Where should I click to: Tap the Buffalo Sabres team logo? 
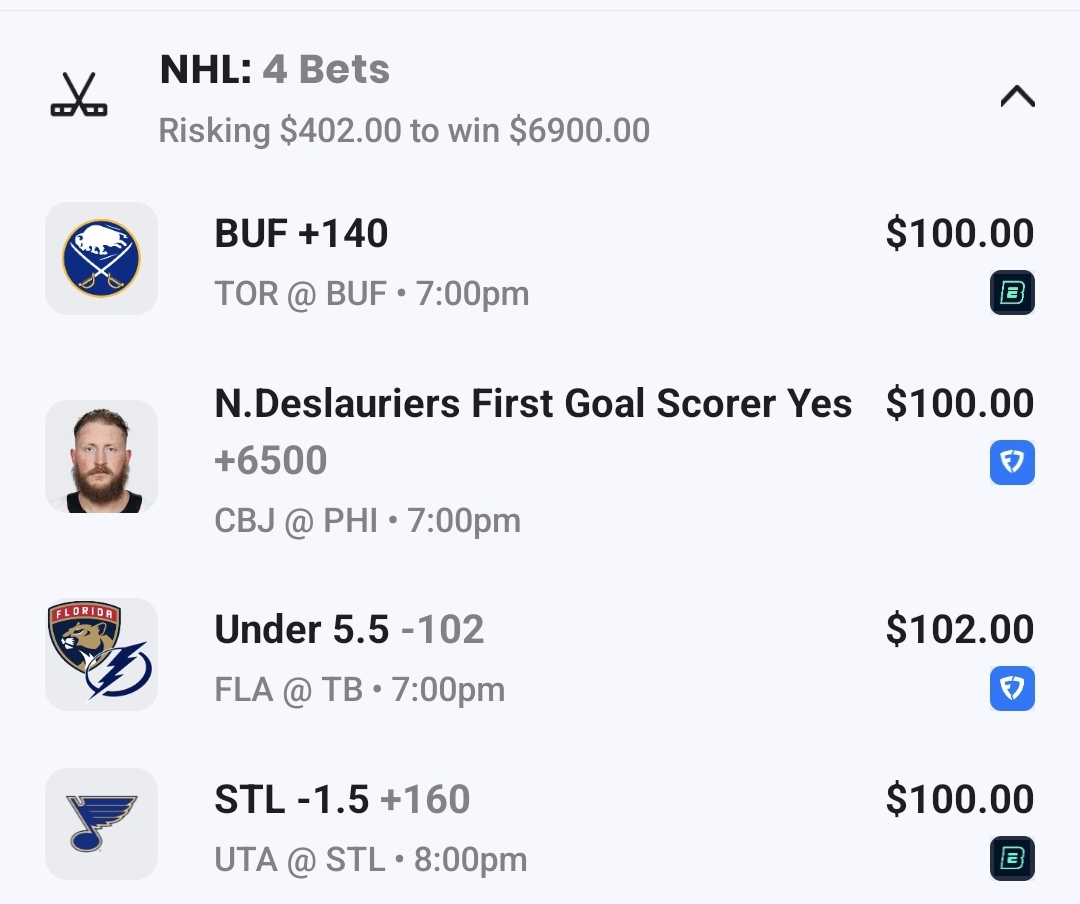pos(101,258)
